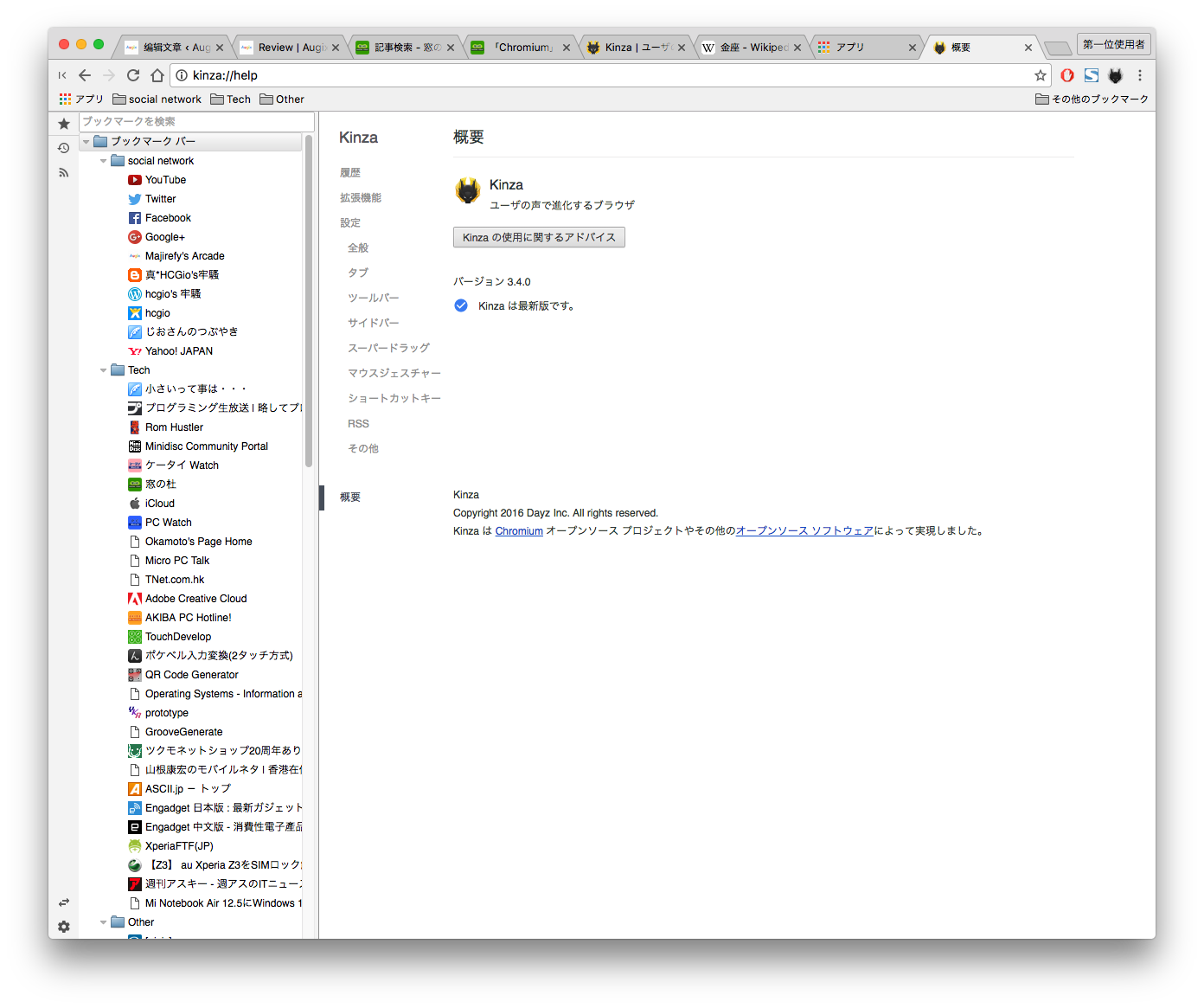Open the Apps grid shortcut in bookmarks bar
Viewport: 1204px width, 1008px height.
point(81,100)
